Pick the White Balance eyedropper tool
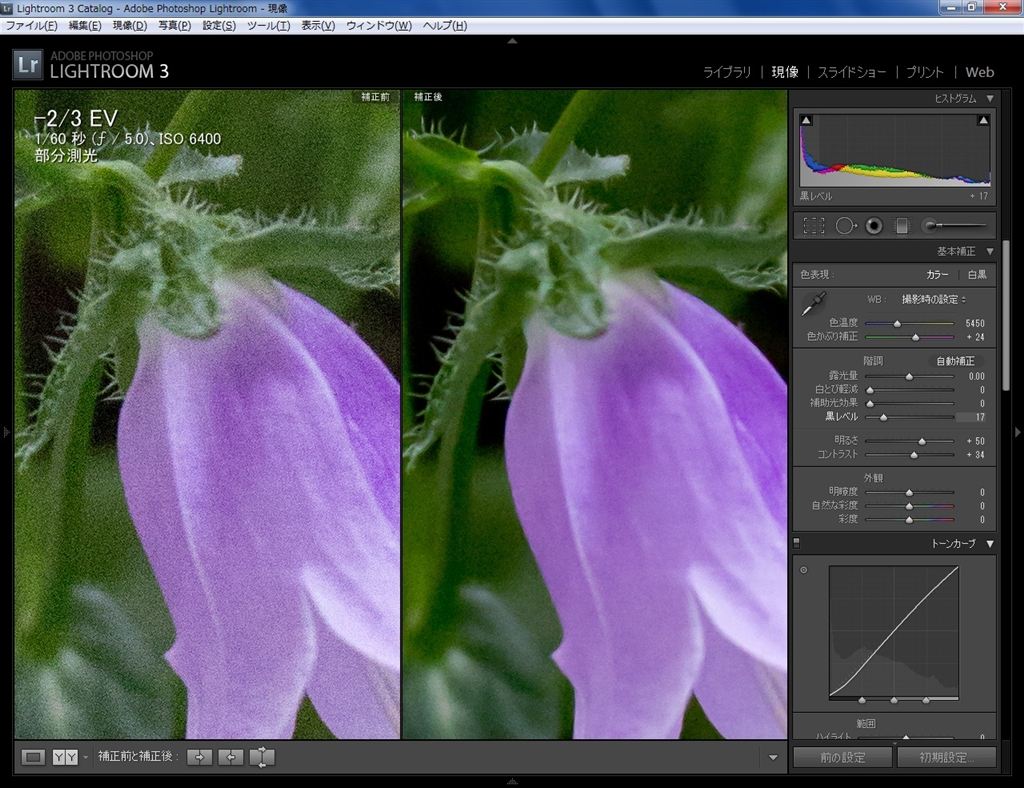The image size is (1024, 788). click(816, 301)
